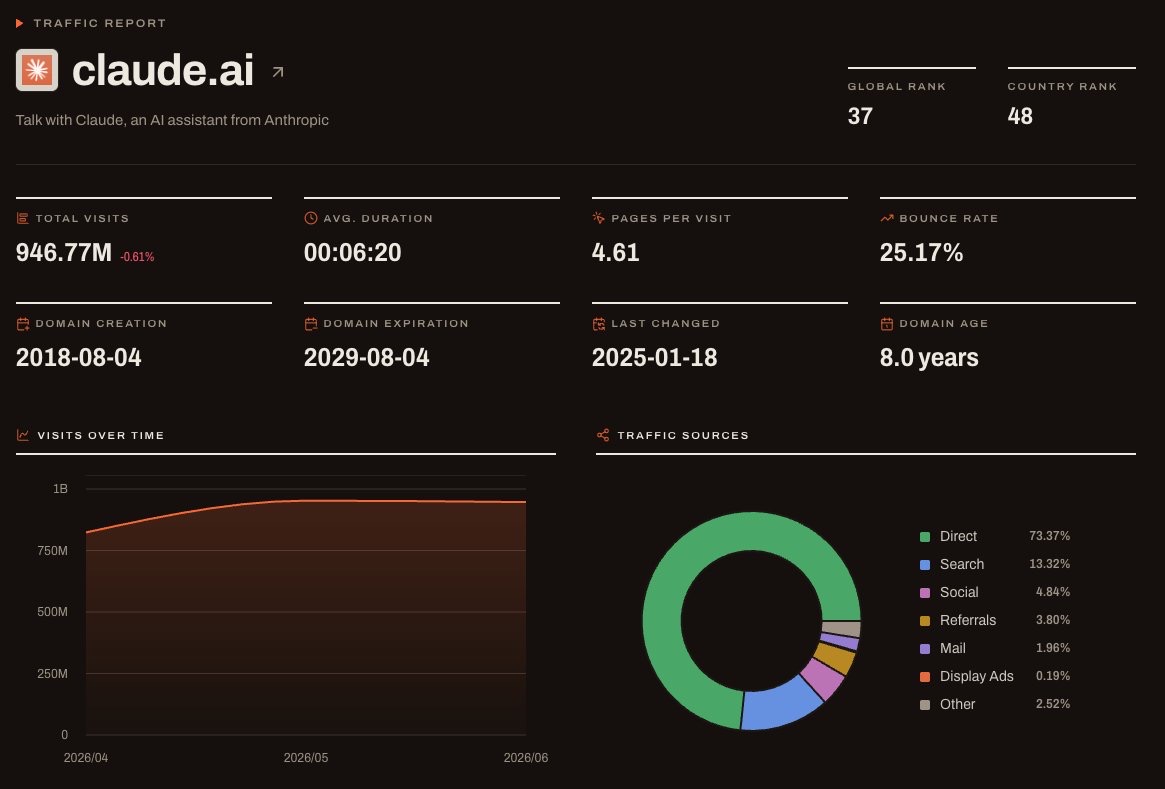Click the orange triangle beside Traffic Report
The width and height of the screenshot is (1165, 789).
(20, 23)
